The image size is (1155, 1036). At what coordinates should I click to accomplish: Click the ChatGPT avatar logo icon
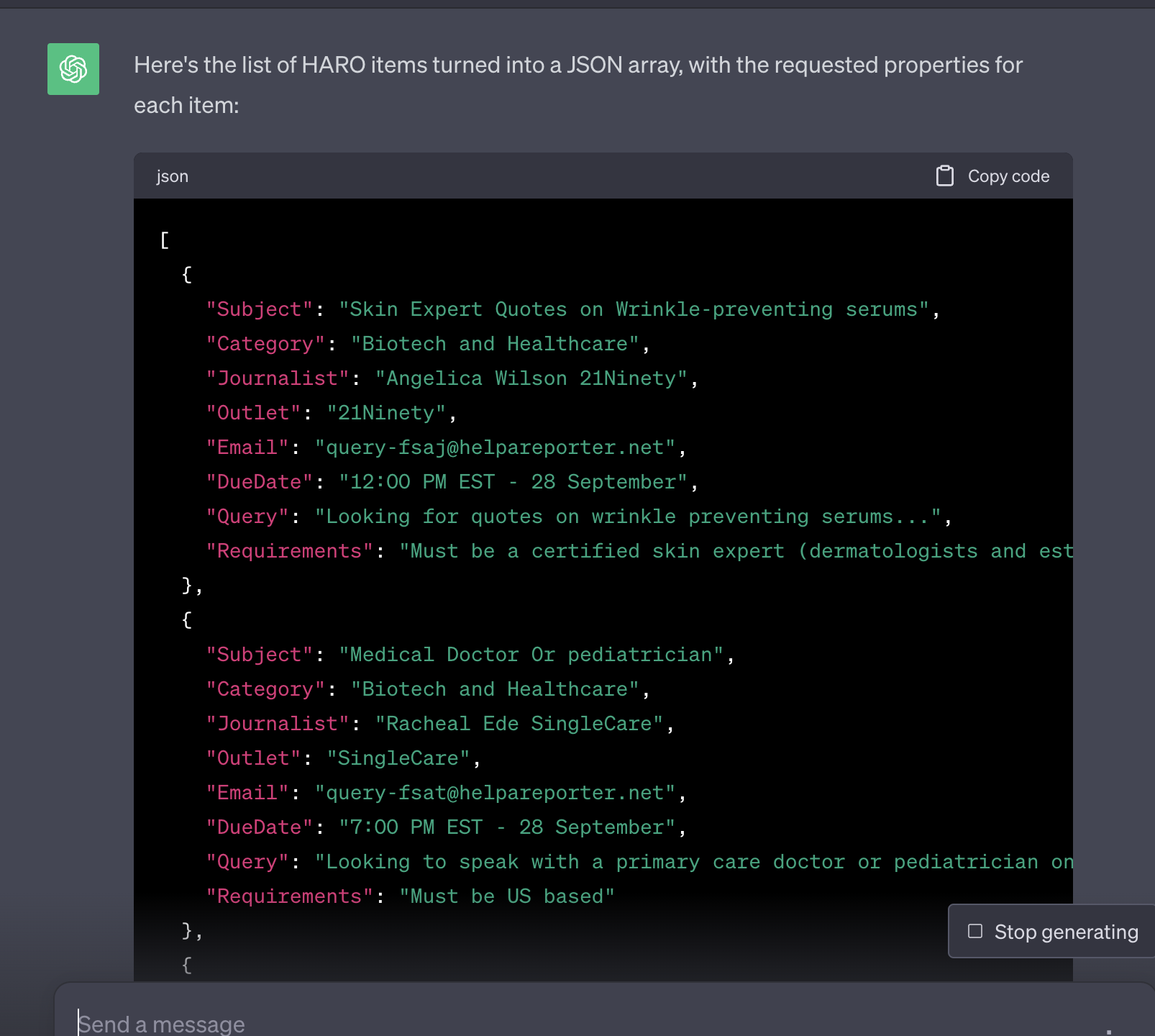73,69
